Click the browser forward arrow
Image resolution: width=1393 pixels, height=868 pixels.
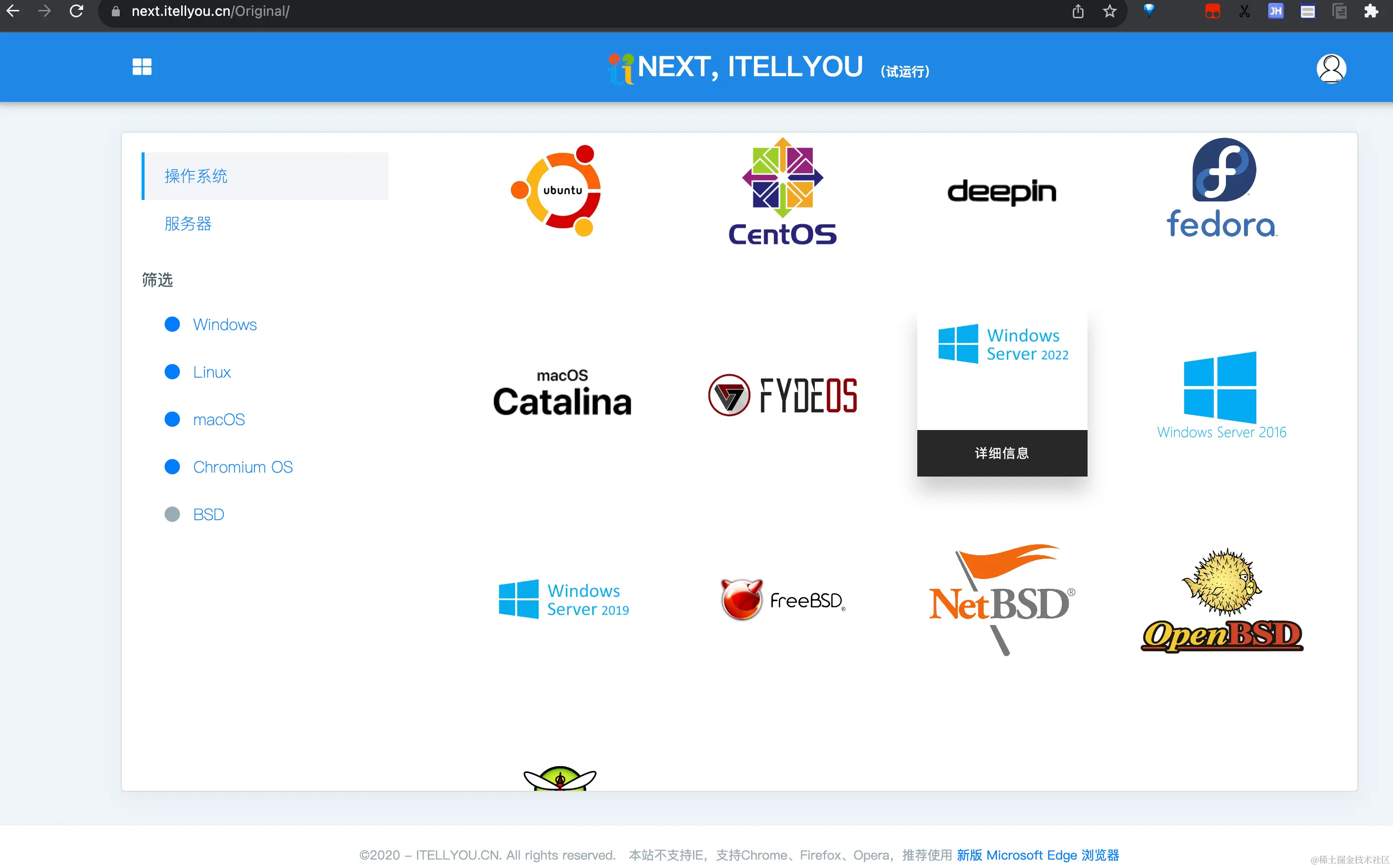tap(44, 11)
